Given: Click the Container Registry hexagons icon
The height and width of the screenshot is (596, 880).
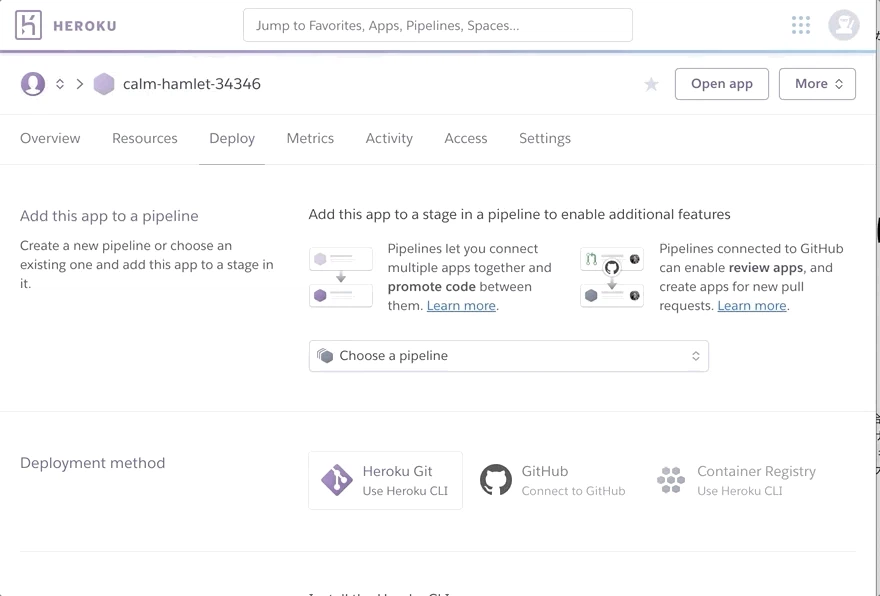Looking at the screenshot, I should tap(671, 480).
